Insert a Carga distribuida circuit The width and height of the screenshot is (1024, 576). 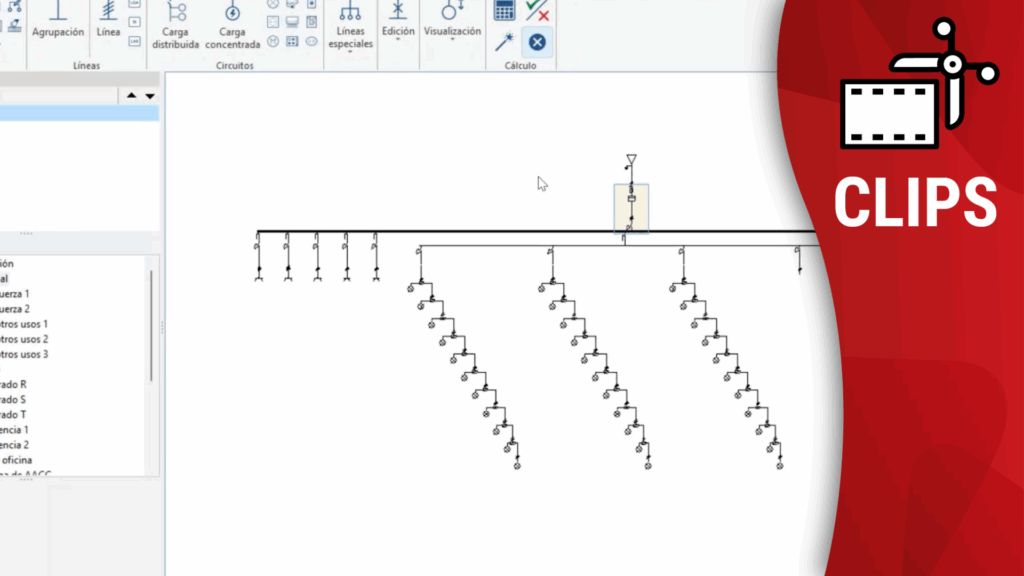tap(176, 25)
